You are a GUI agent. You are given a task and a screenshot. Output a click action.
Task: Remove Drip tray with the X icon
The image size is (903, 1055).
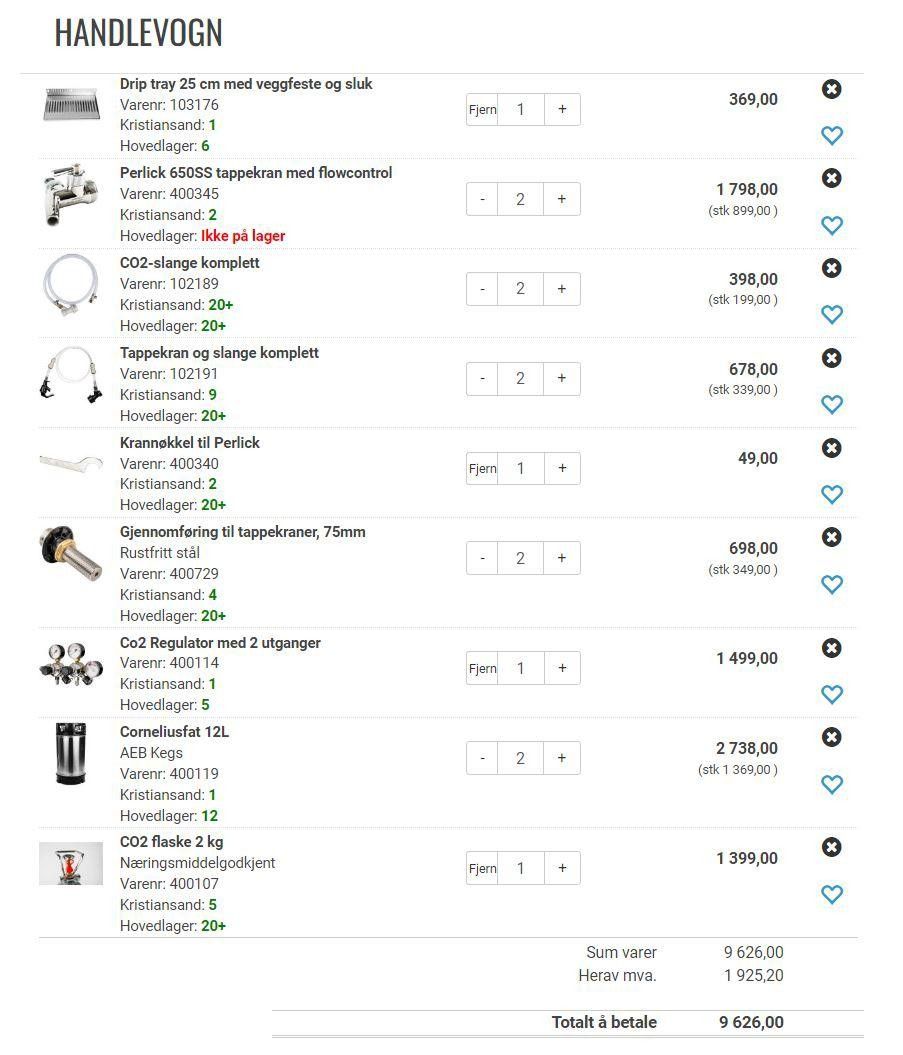832,89
